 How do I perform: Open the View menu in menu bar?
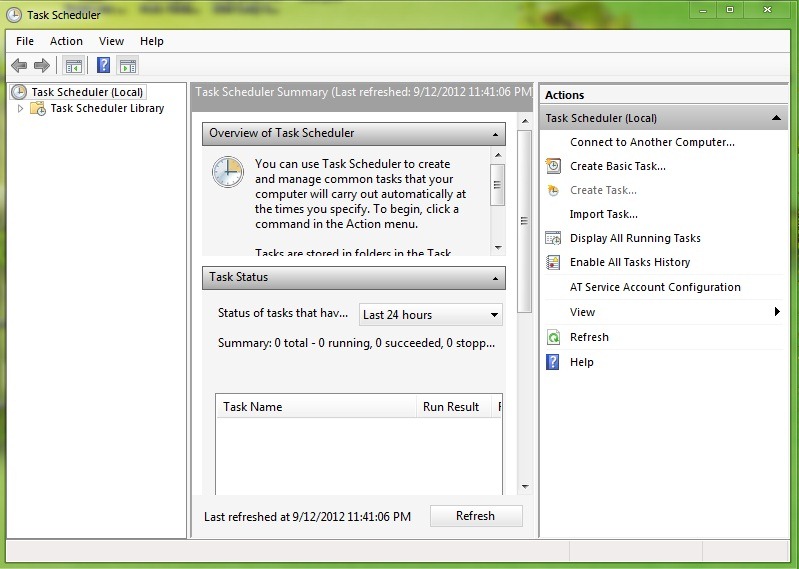(111, 41)
